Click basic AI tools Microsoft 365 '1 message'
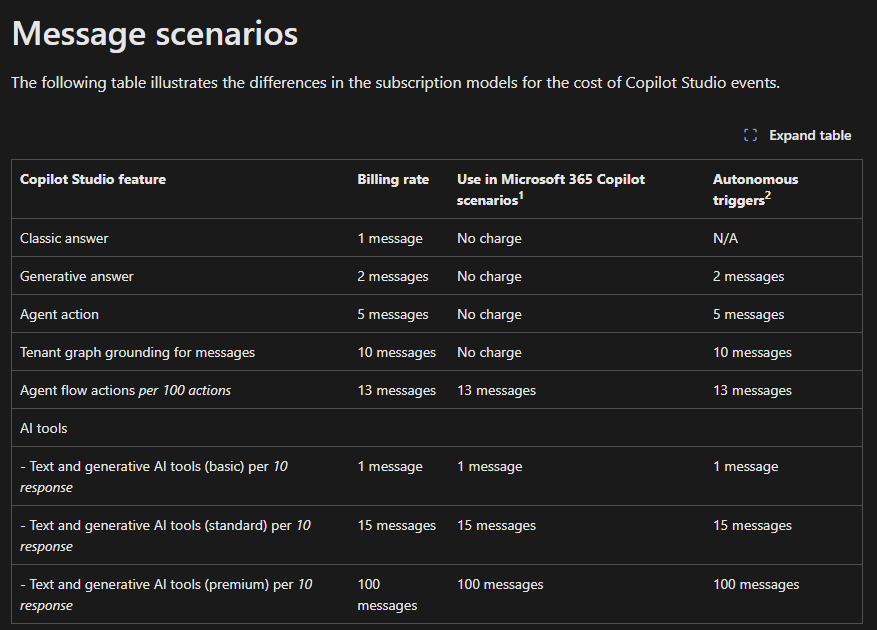877x630 pixels. (490, 467)
